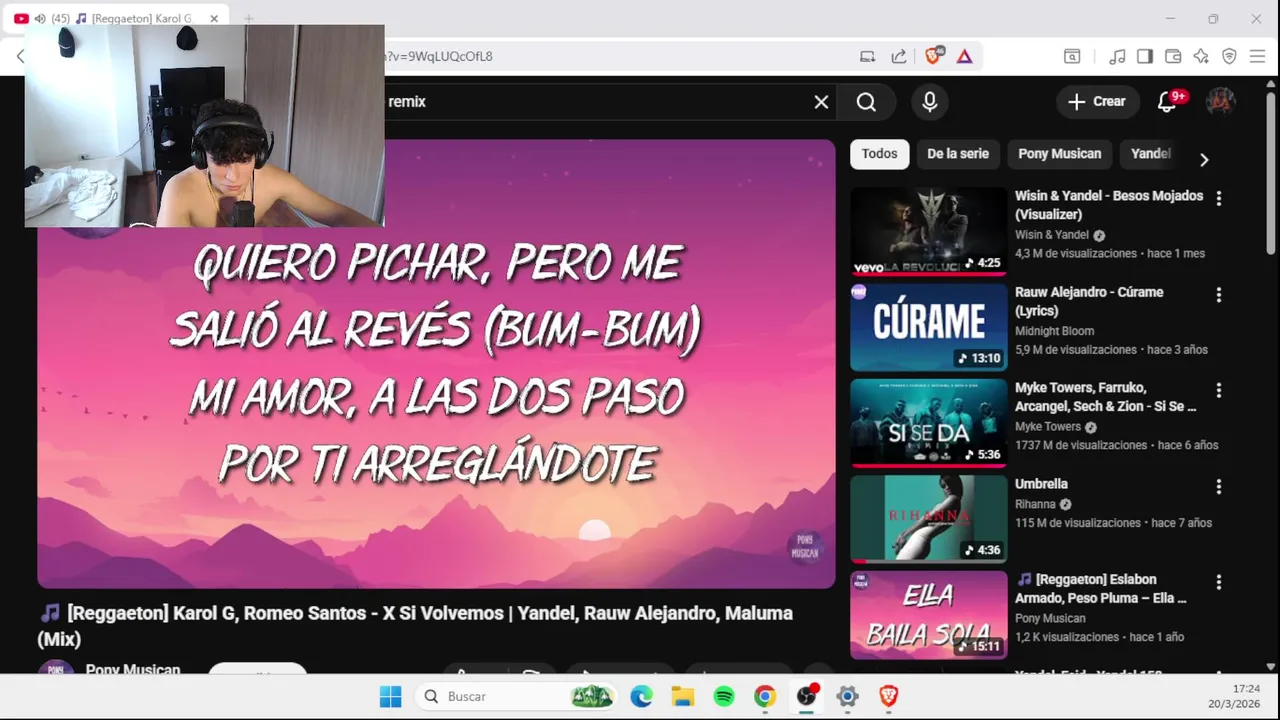1280x720 pixels.
Task: Open OBS Studio from taskbar
Action: point(807,697)
